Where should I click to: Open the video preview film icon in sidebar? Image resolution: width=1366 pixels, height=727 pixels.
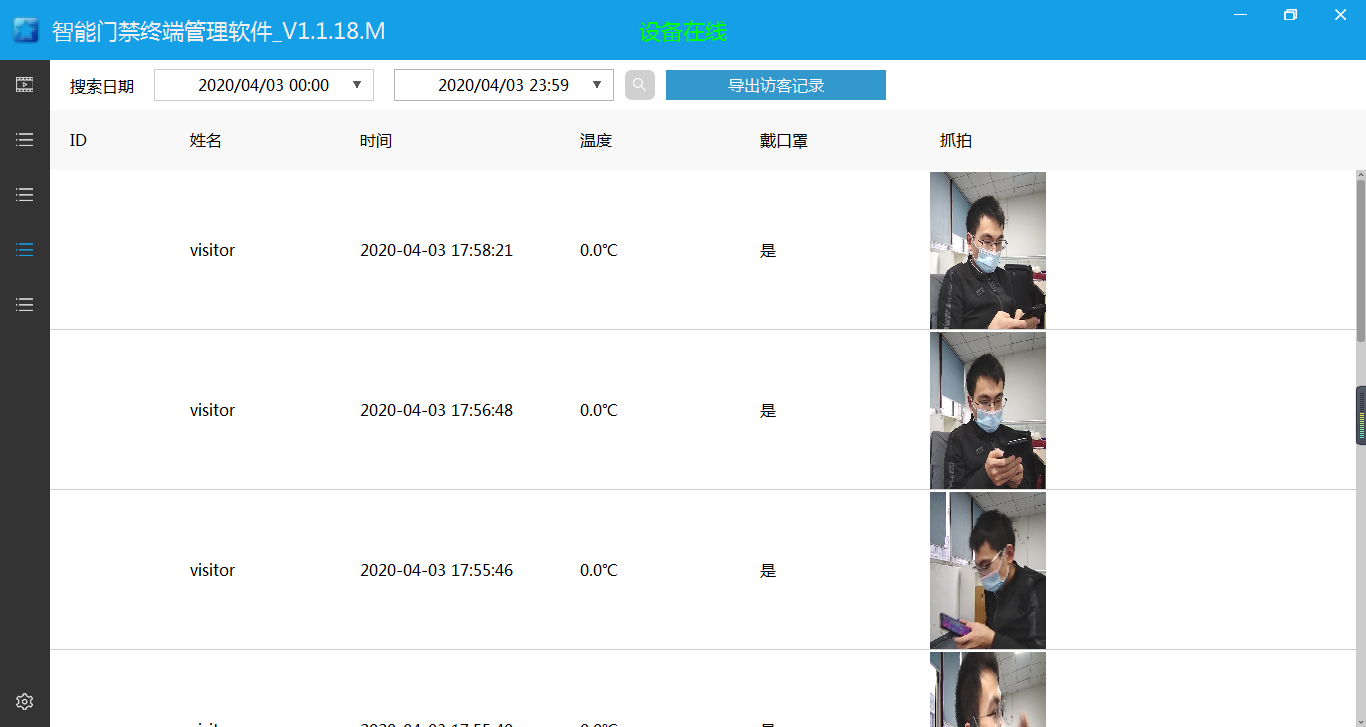25,85
